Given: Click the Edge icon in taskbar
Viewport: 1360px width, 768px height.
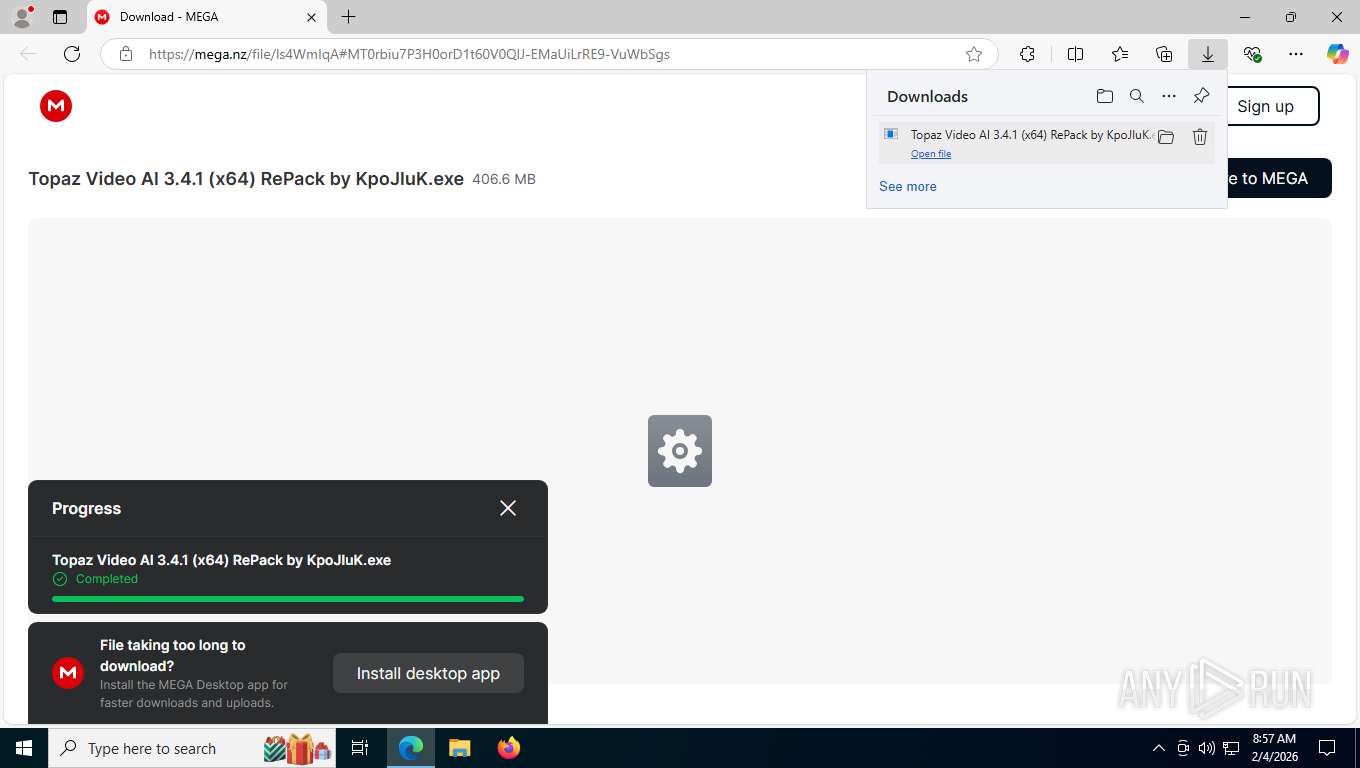Looking at the screenshot, I should [x=411, y=748].
